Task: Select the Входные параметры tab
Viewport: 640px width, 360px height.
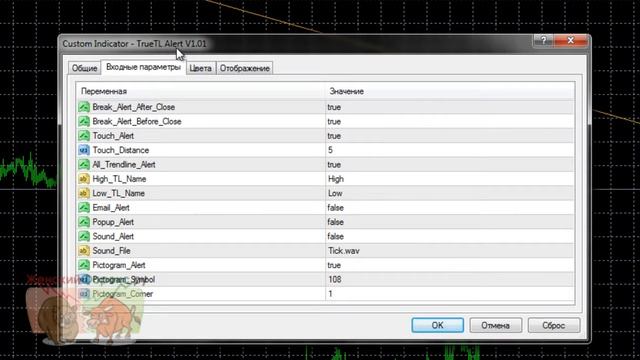Action: (x=143, y=67)
